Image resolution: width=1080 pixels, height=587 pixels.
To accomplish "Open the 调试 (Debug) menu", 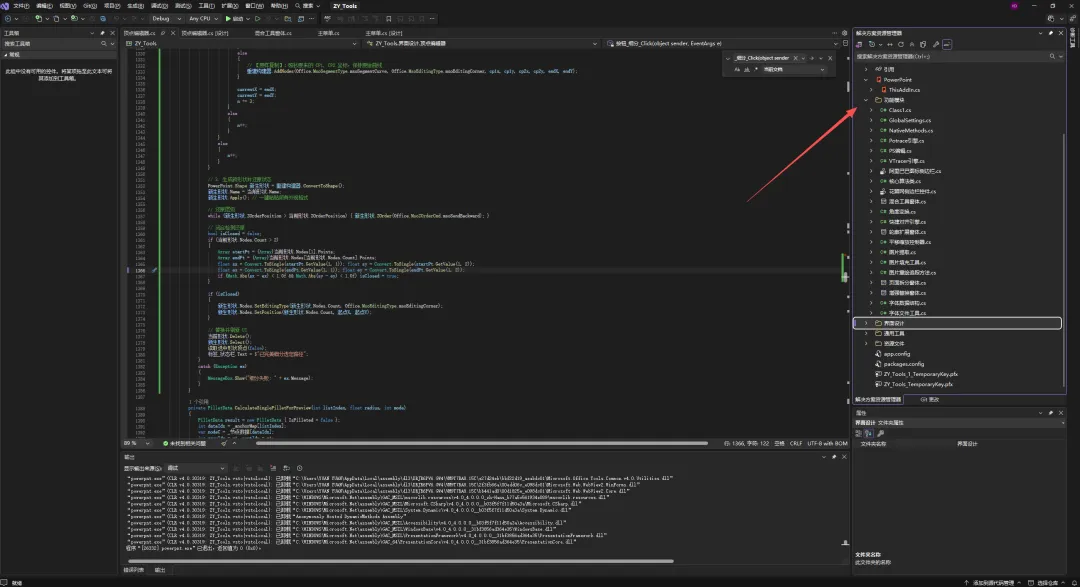I will tap(159, 6).
